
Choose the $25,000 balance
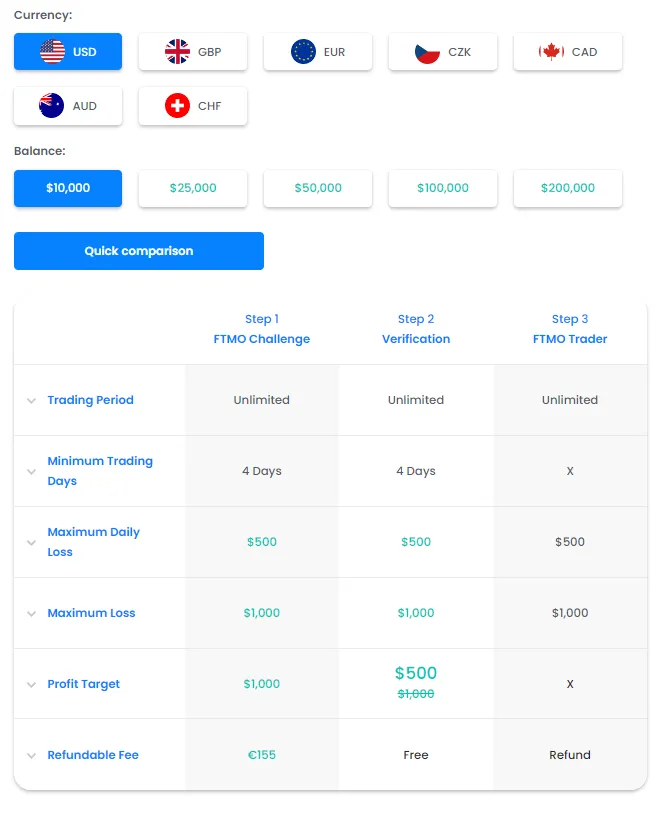[193, 188]
